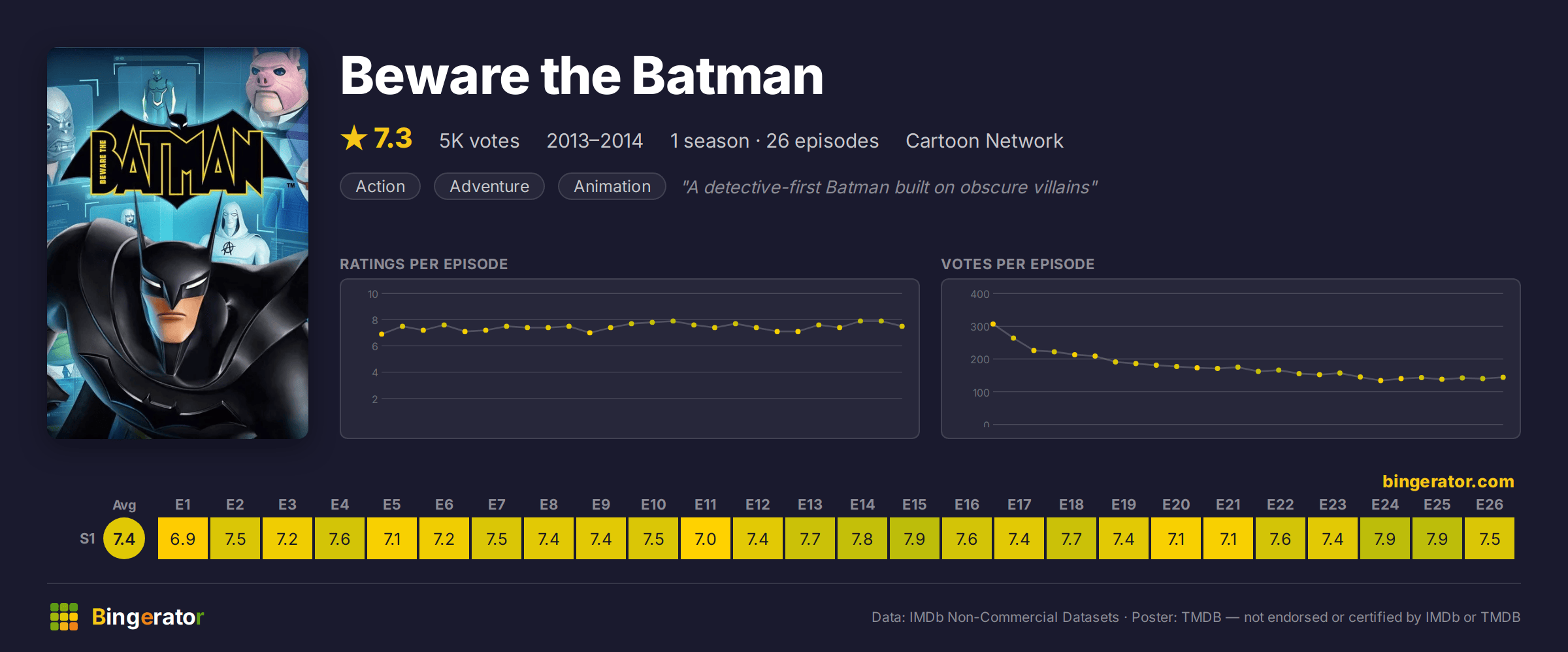The width and height of the screenshot is (1568, 652).
Task: Select the E11 rating cell 7.0
Action: tap(706, 538)
